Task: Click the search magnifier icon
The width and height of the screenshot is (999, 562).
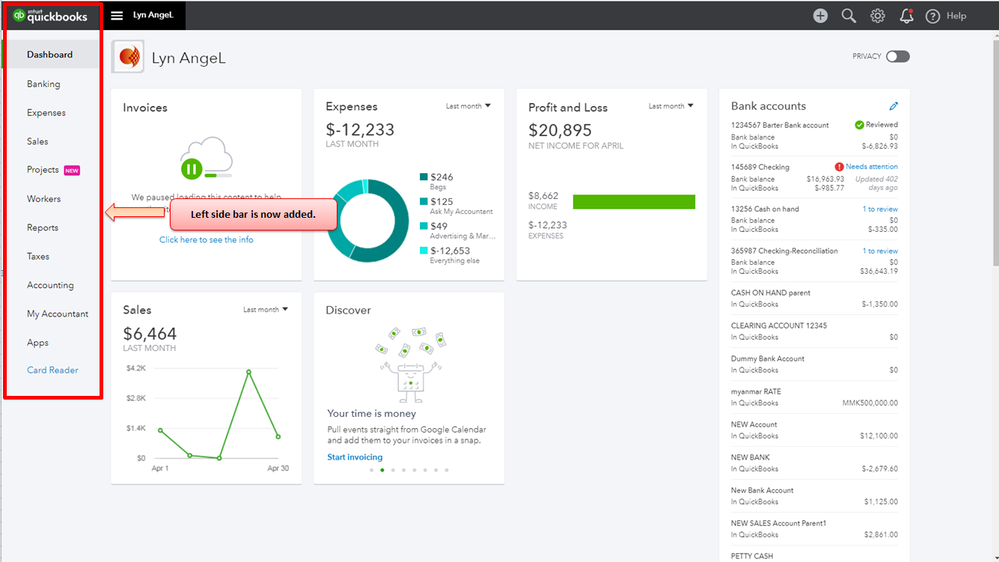Action: pyautogui.click(x=849, y=16)
